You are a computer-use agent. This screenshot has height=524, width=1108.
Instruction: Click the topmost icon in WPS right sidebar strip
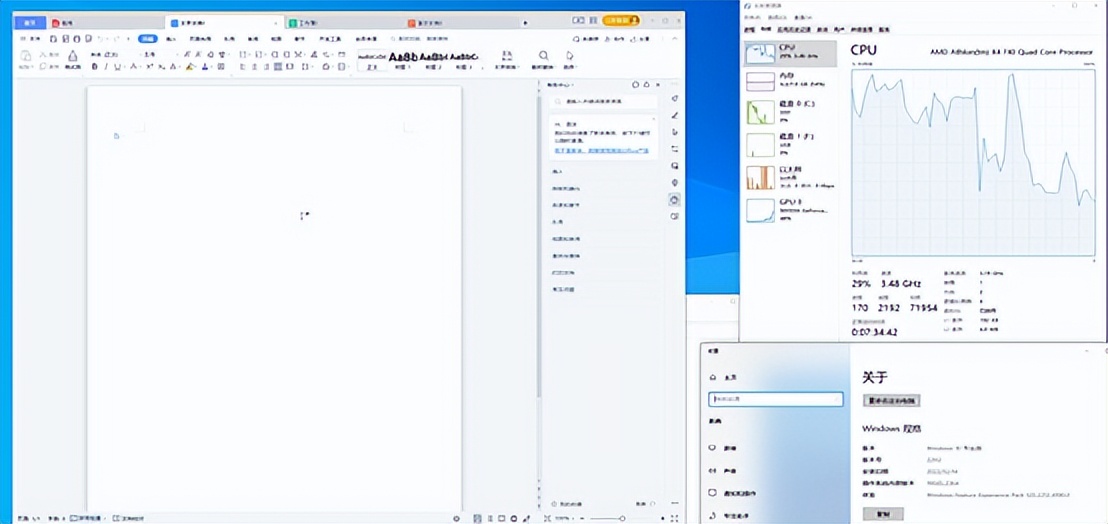(x=675, y=98)
